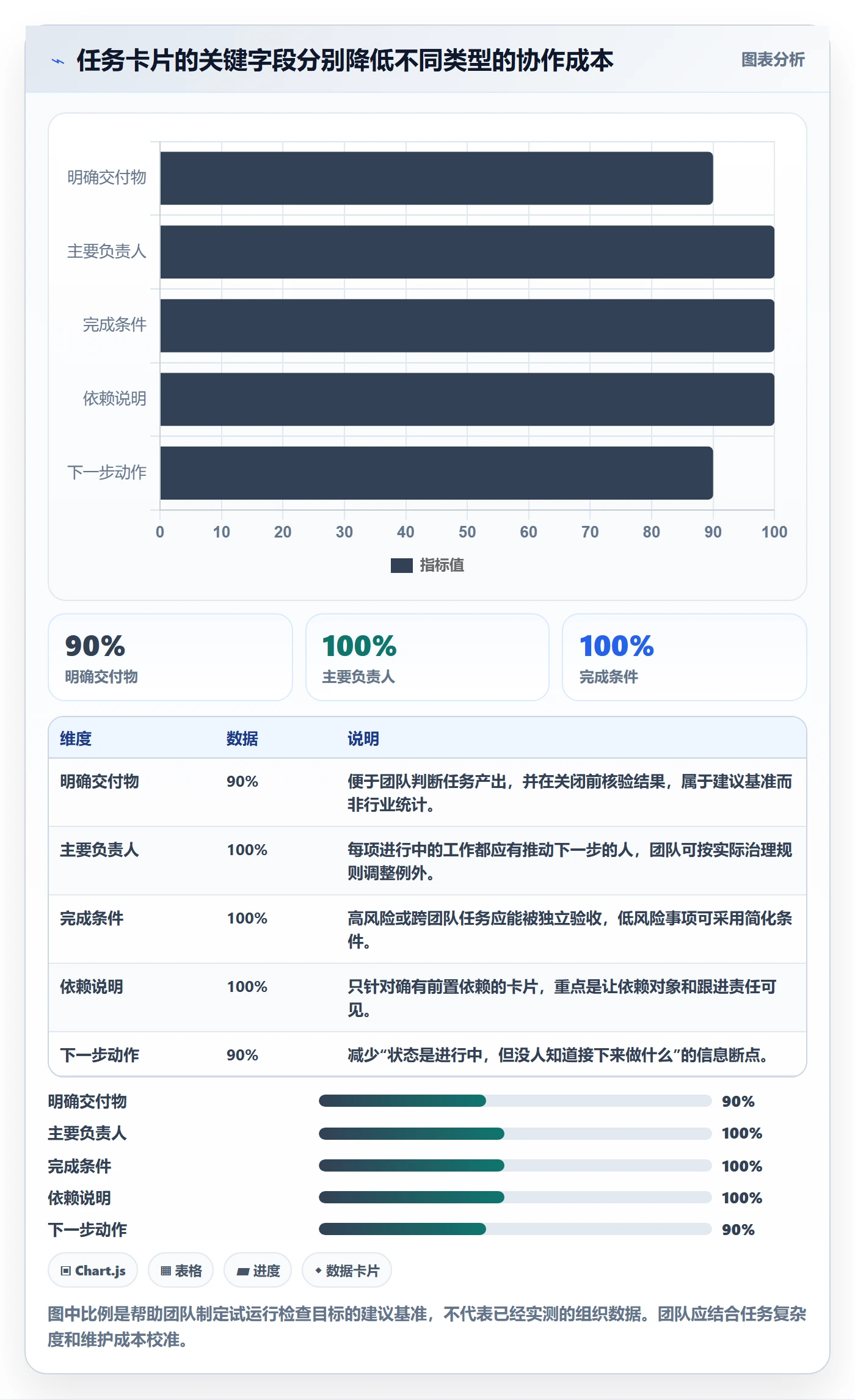The width and height of the screenshot is (855, 1400).
Task: Select the 数据卡片 chip
Action: coord(347,1271)
